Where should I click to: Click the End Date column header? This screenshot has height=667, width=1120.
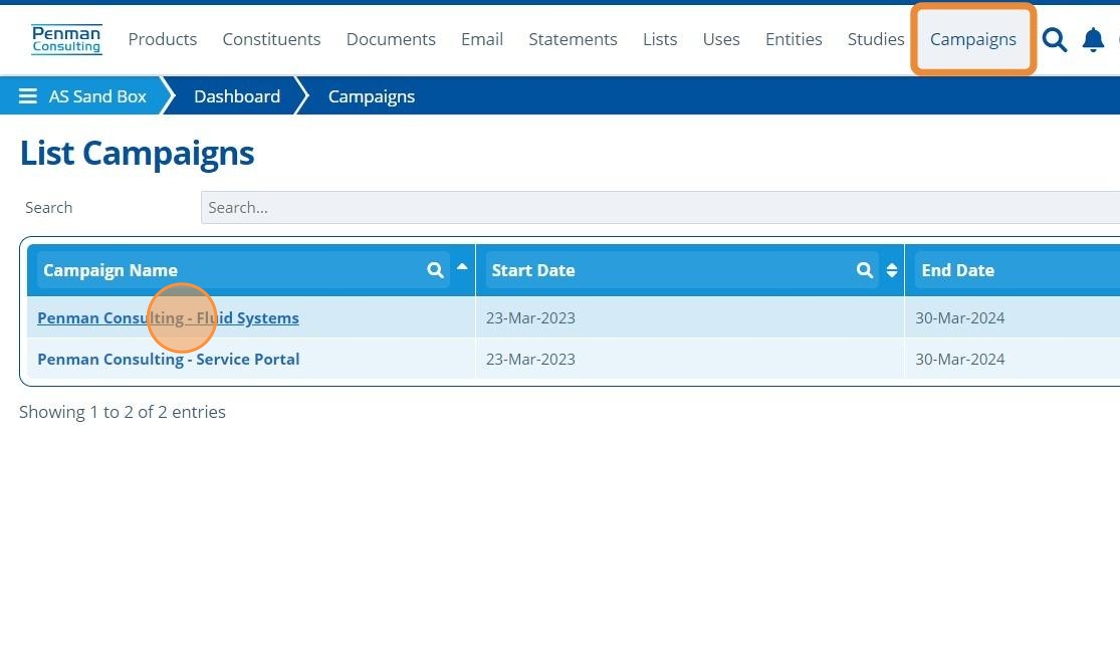tap(957, 270)
